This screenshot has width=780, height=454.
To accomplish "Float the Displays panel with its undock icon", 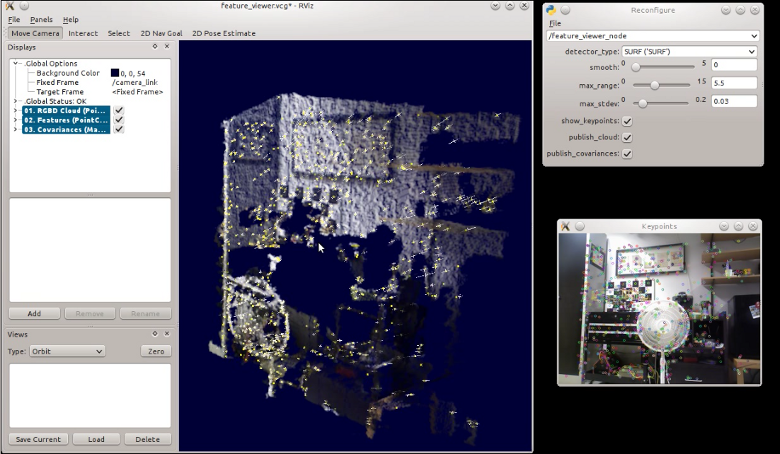I will point(154,46).
